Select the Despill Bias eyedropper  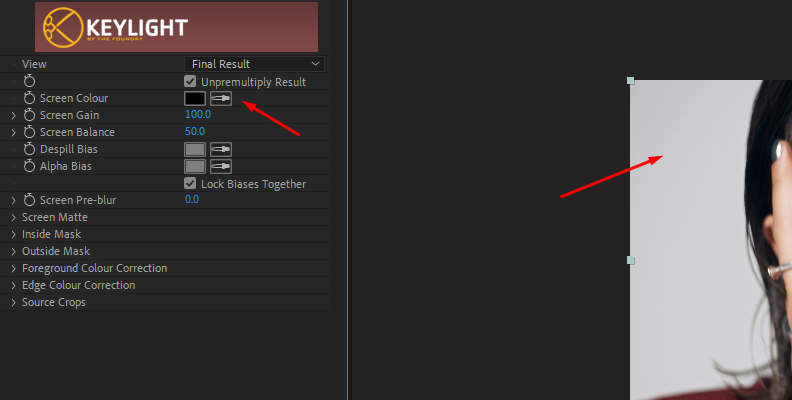(221, 149)
